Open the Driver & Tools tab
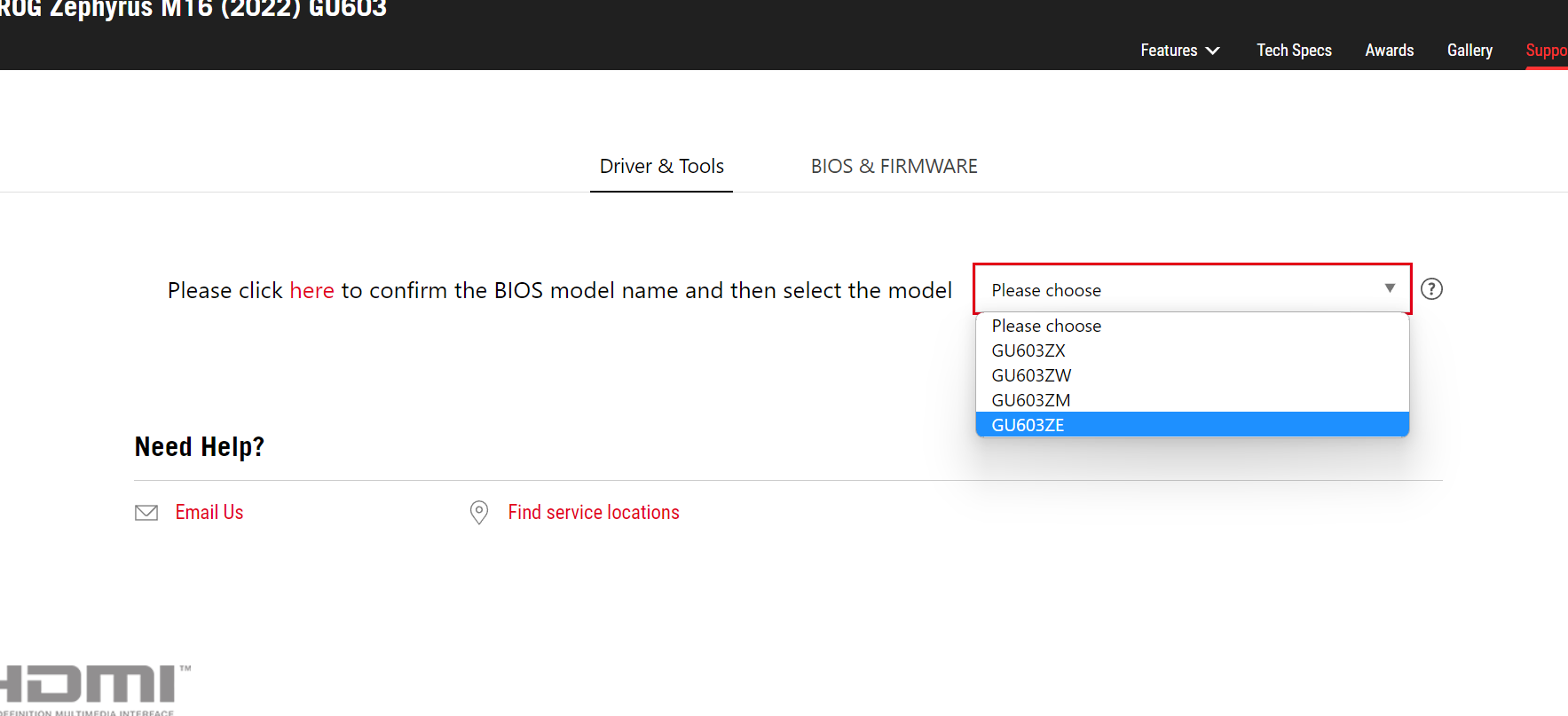The width and height of the screenshot is (1568, 716). 662,166
